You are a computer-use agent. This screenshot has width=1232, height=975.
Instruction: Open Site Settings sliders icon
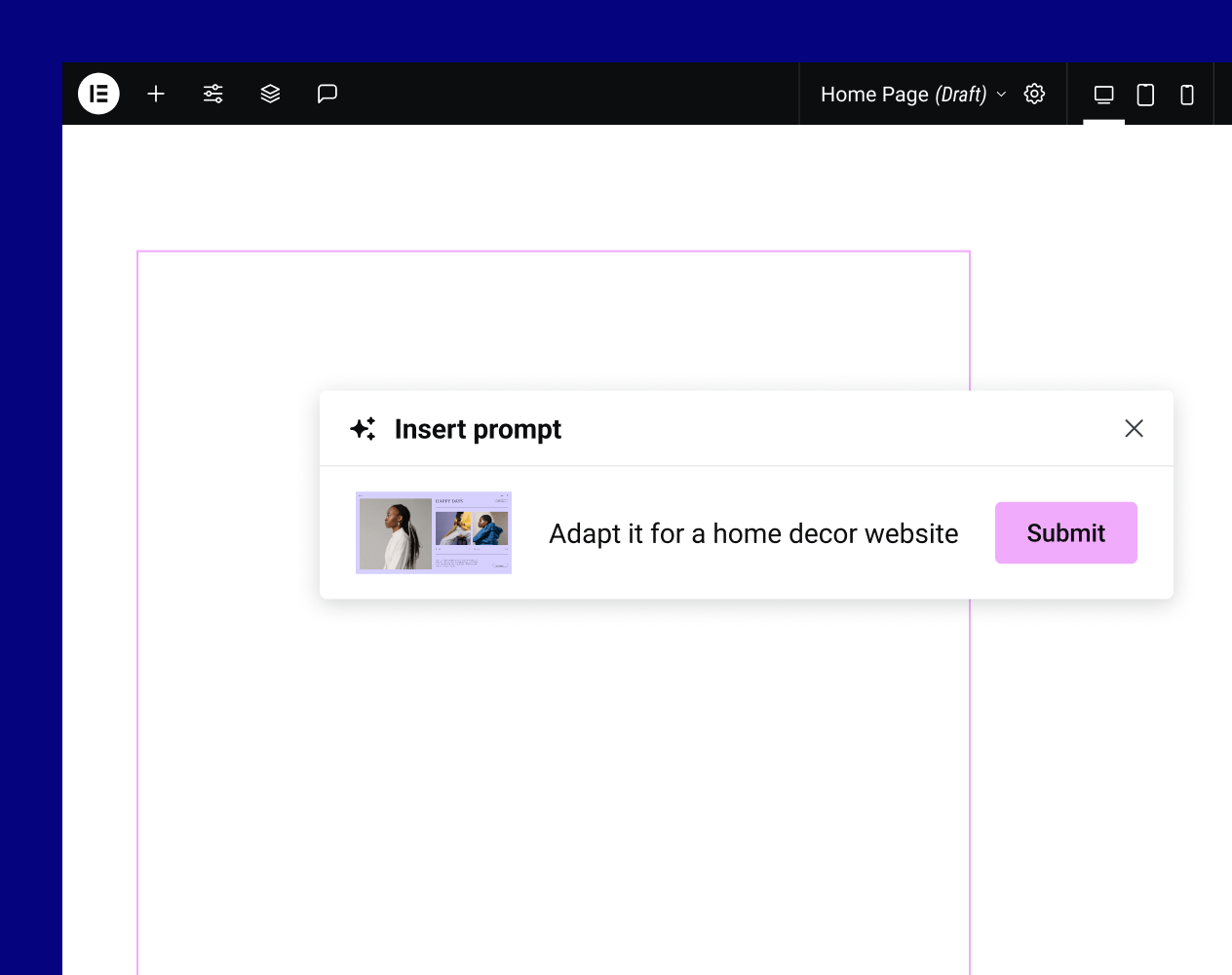coord(213,94)
